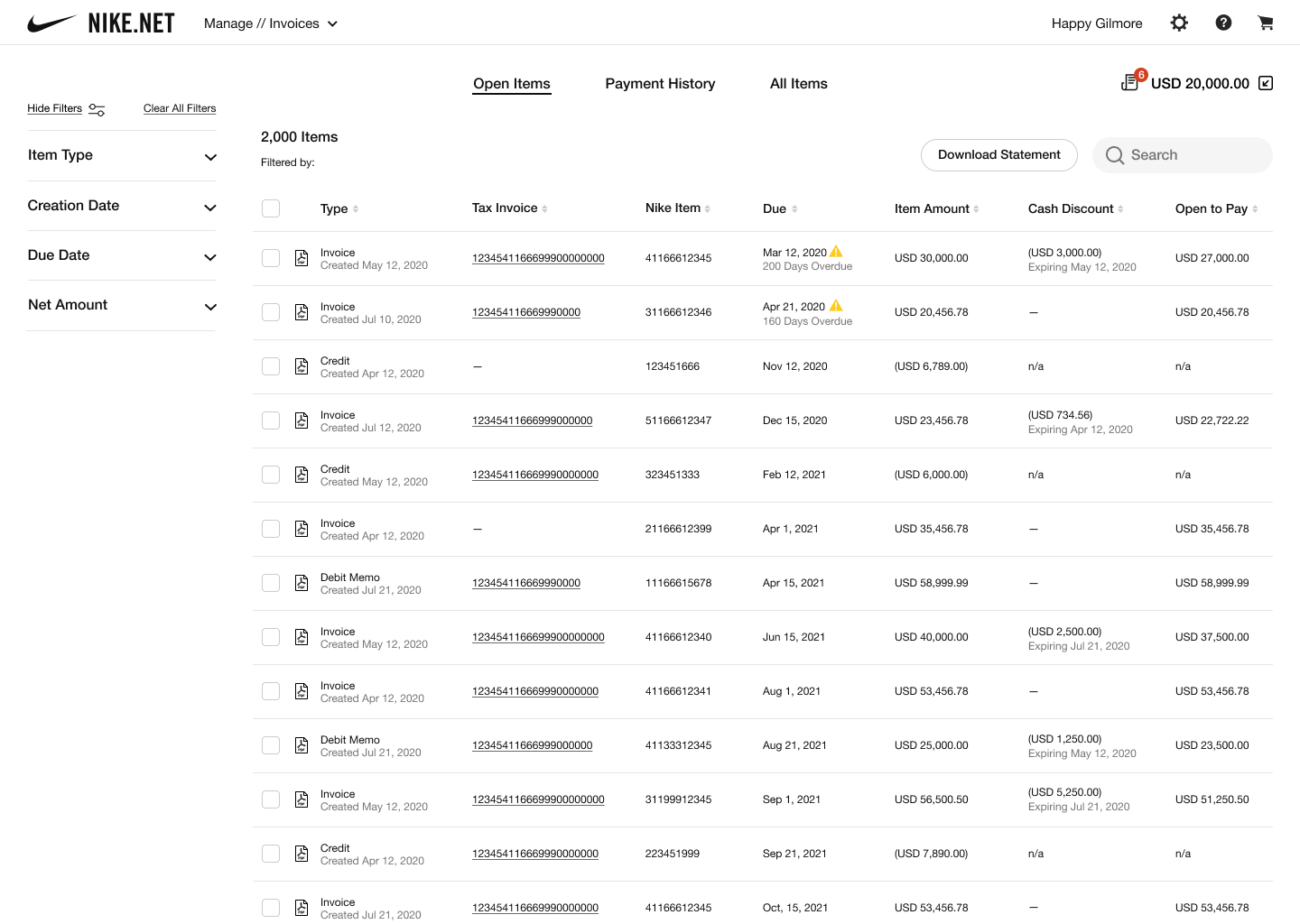
Task: Click the filter sliders icon beside Hide Filters
Action: click(97, 109)
